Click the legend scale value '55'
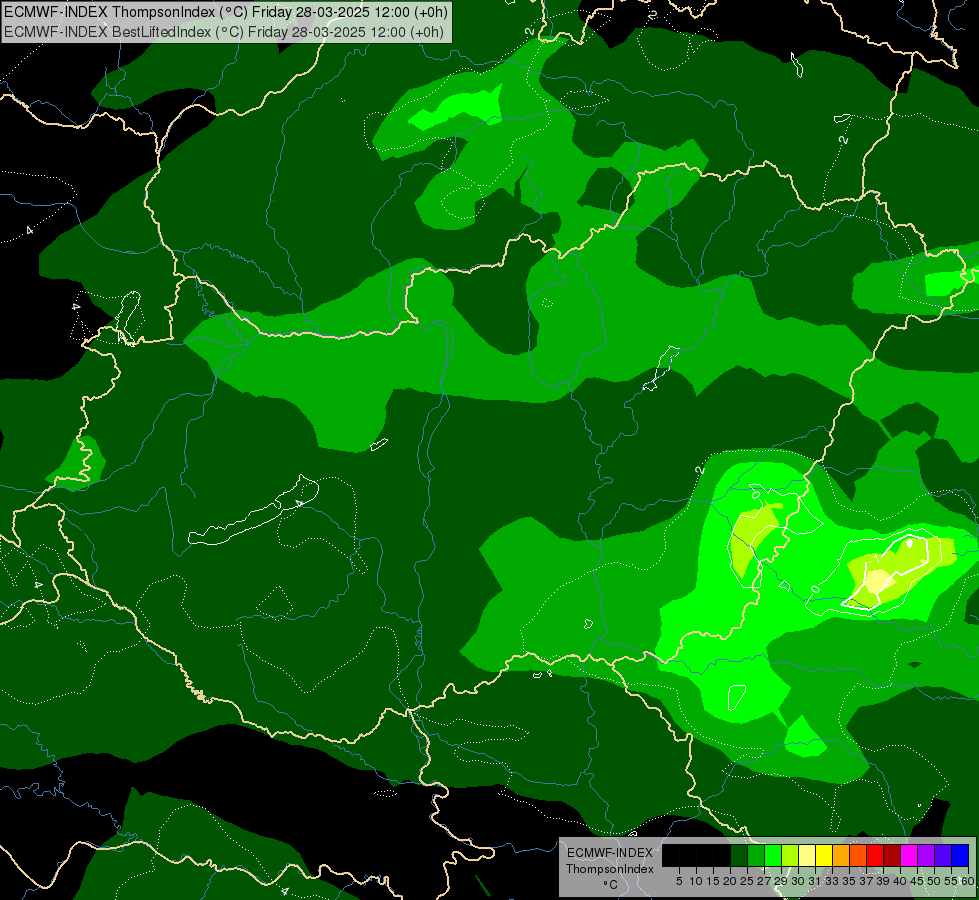 951,881
